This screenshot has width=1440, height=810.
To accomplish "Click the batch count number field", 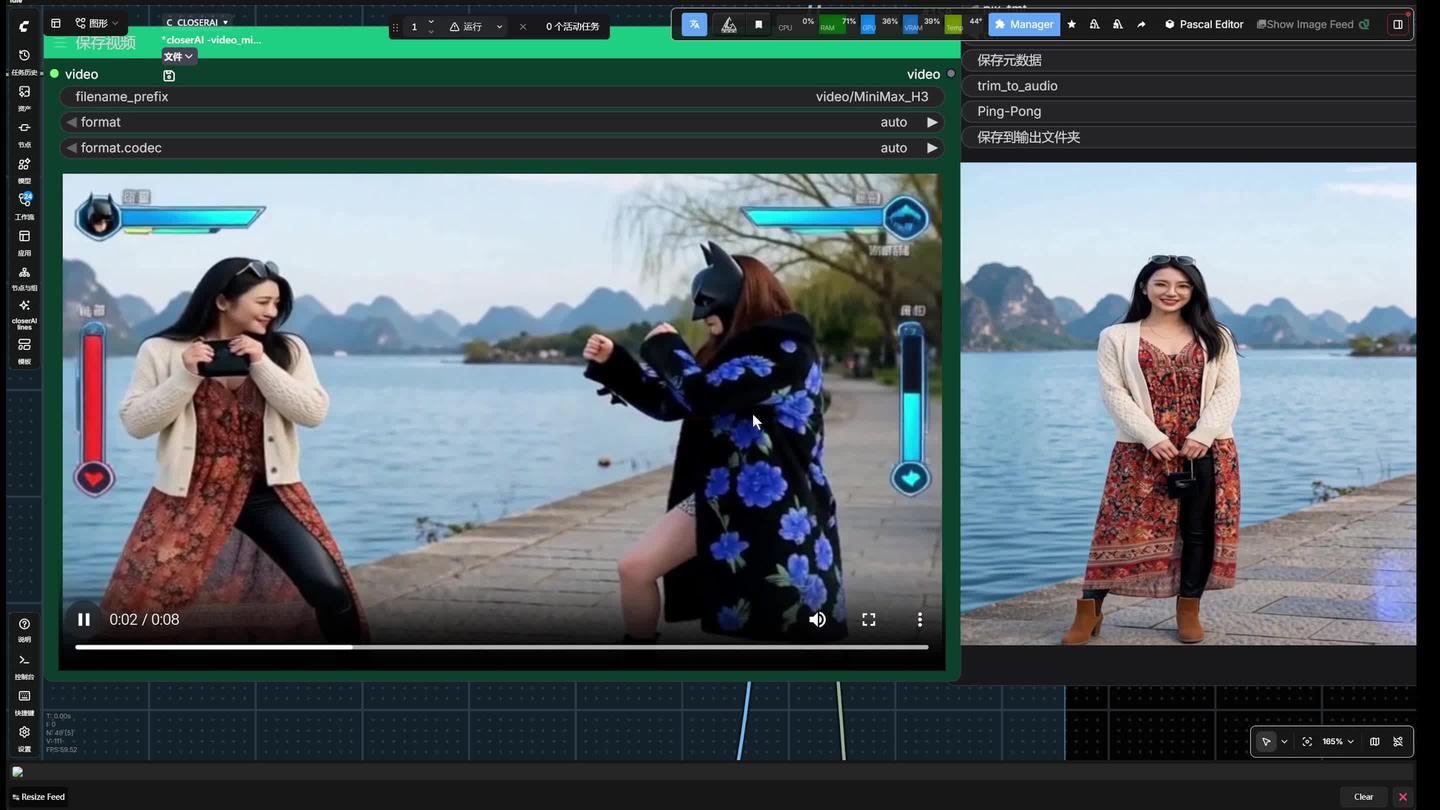I will [x=414, y=27].
